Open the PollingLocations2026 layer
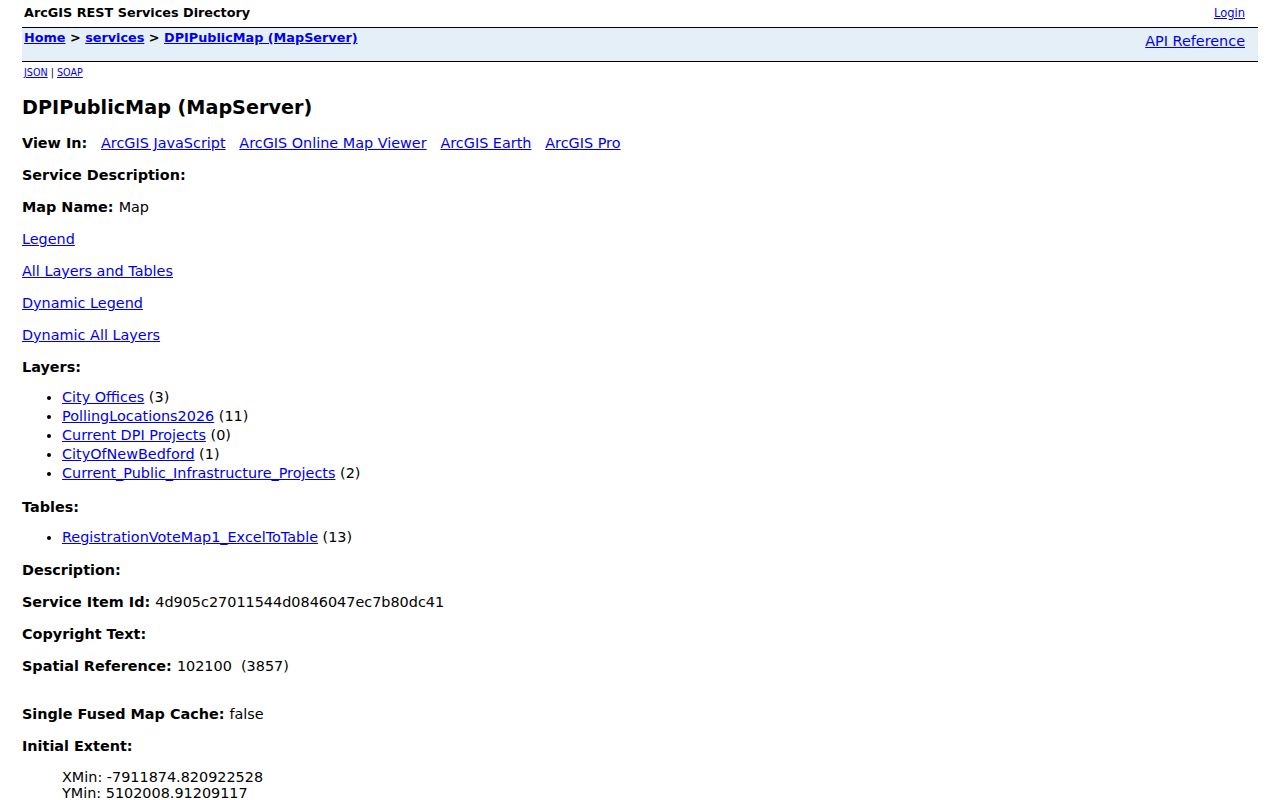This screenshot has height=800, width=1280. tap(138, 416)
